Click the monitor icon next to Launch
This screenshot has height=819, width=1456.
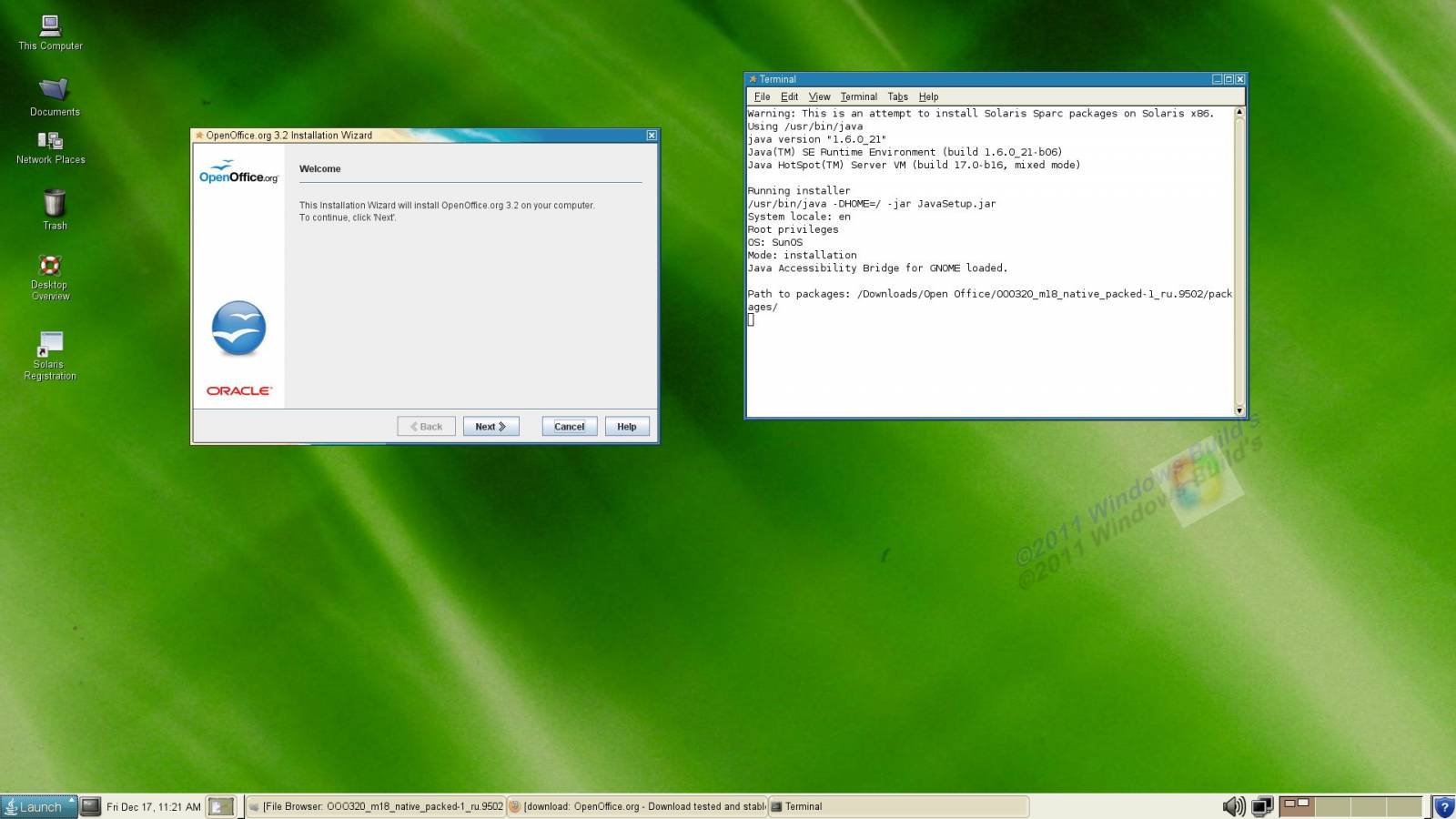[90, 806]
